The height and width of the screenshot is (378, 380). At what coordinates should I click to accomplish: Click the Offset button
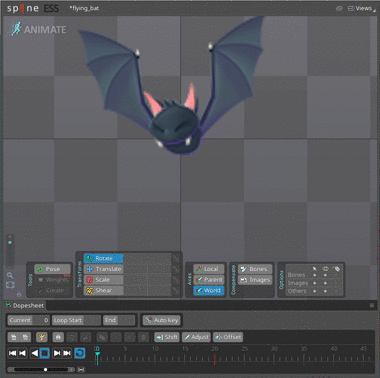[x=228, y=337]
